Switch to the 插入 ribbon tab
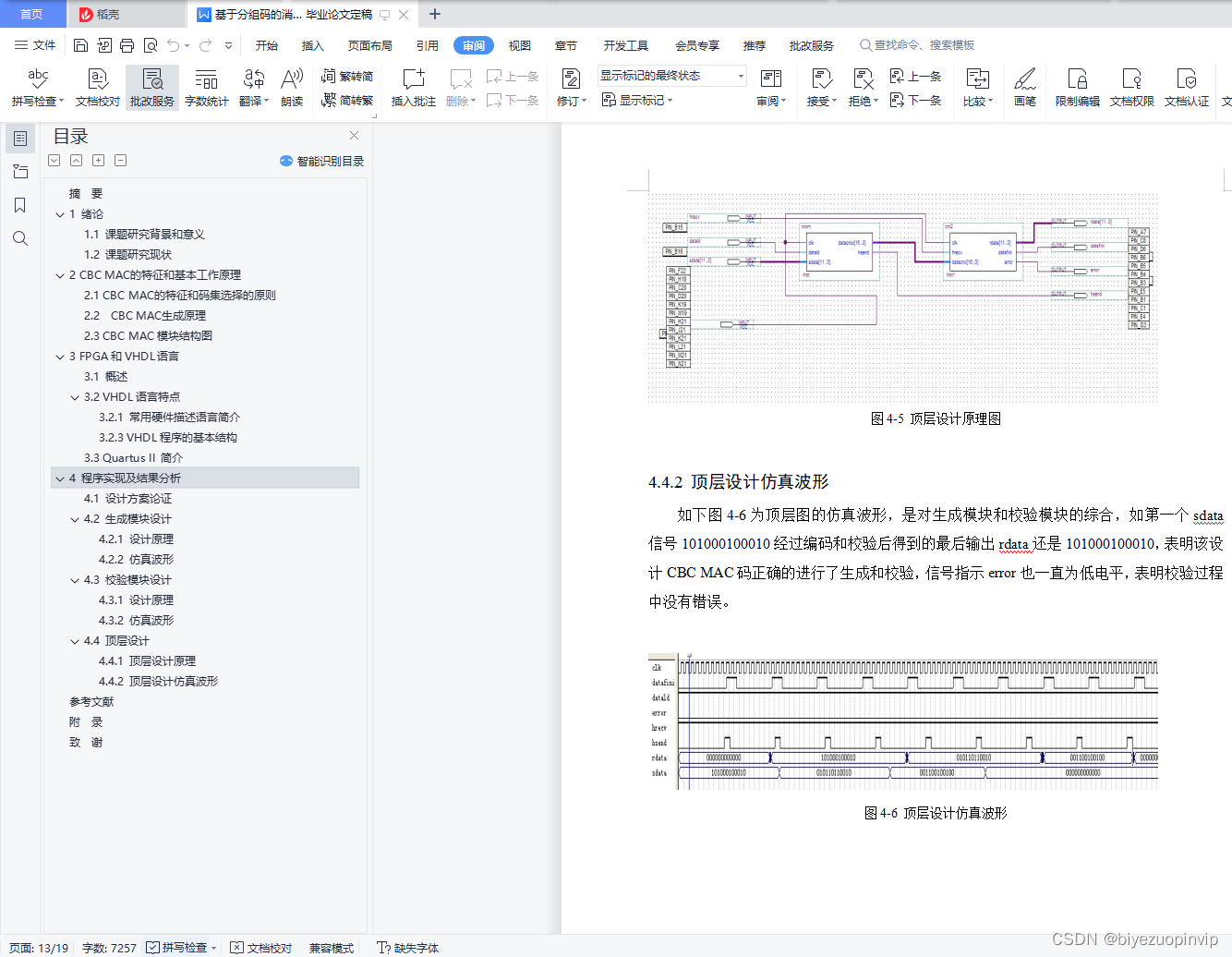The image size is (1232, 957). (313, 45)
